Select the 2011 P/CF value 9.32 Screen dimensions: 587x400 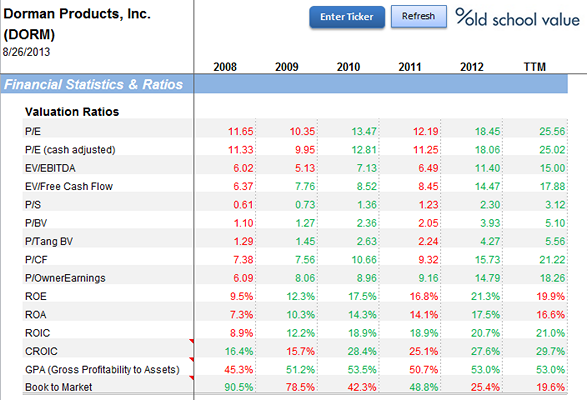point(428,260)
